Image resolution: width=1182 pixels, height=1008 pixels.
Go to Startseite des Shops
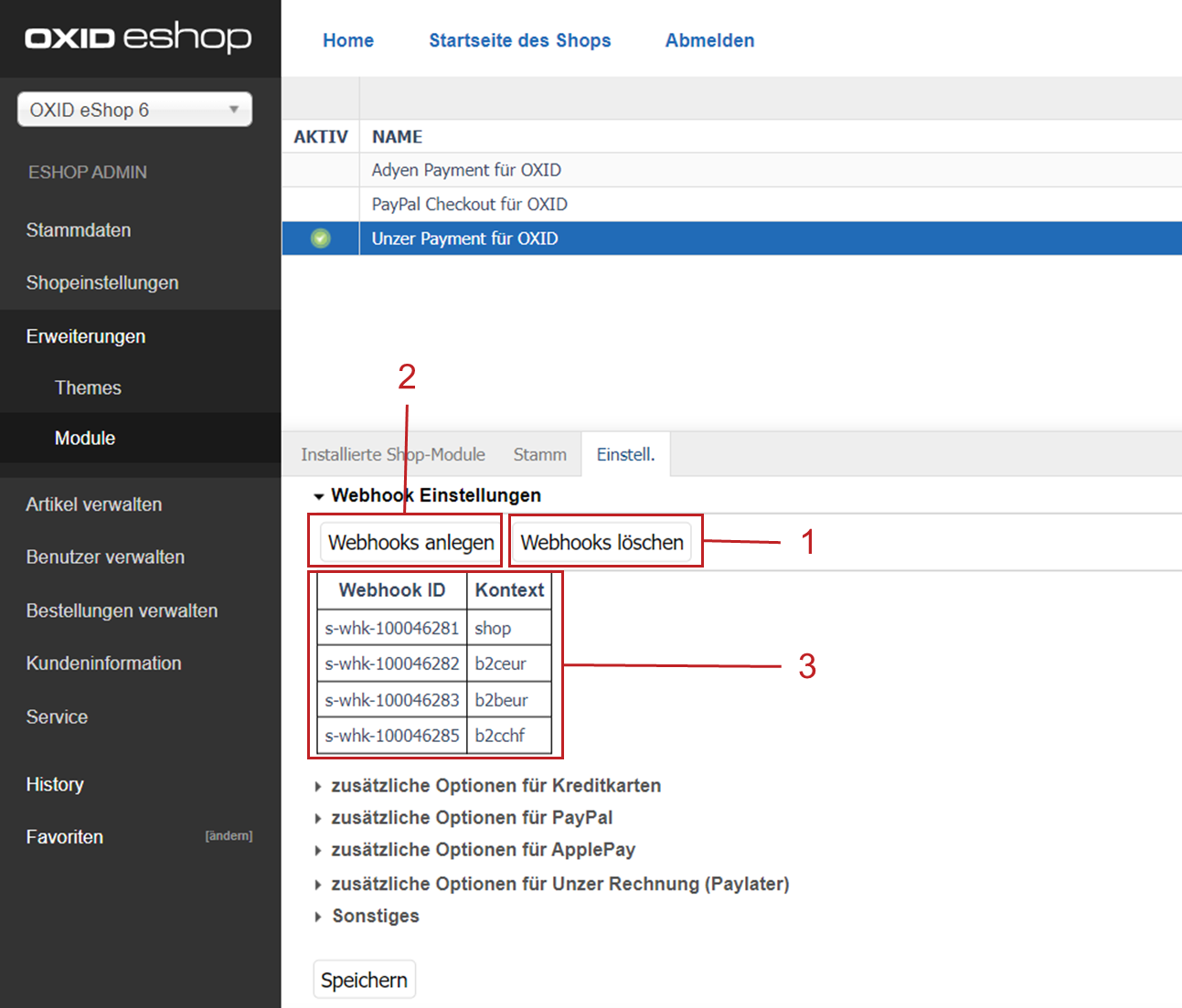tap(520, 40)
